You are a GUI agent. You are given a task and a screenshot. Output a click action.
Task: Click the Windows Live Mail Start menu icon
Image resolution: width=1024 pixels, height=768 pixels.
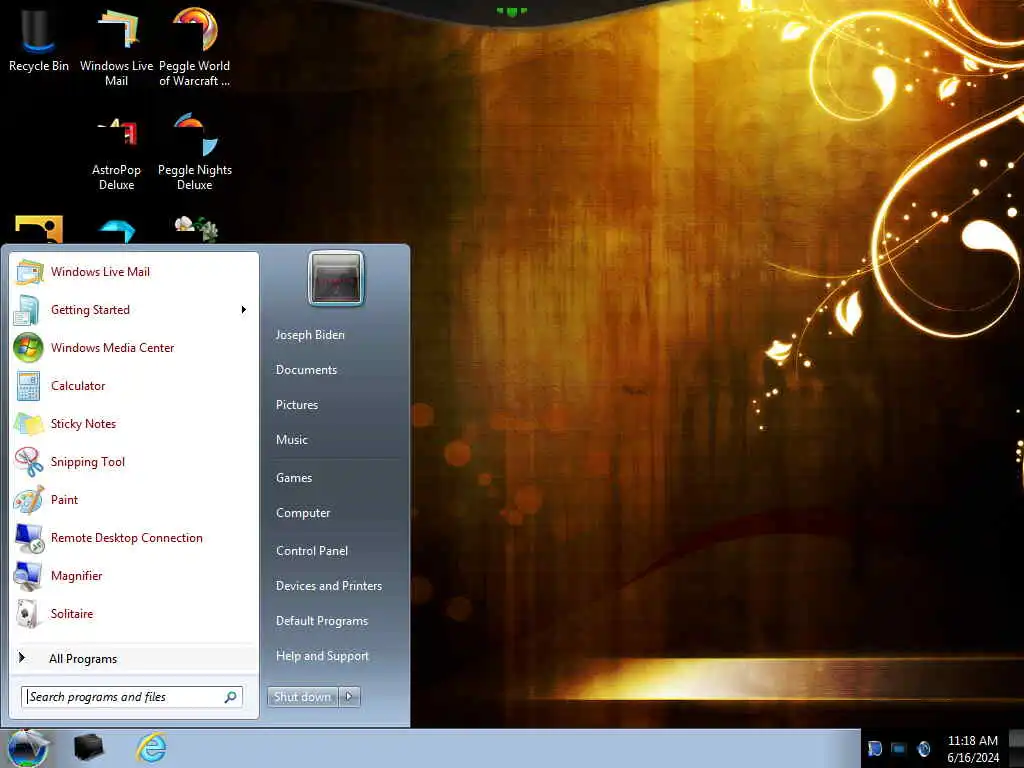click(28, 272)
